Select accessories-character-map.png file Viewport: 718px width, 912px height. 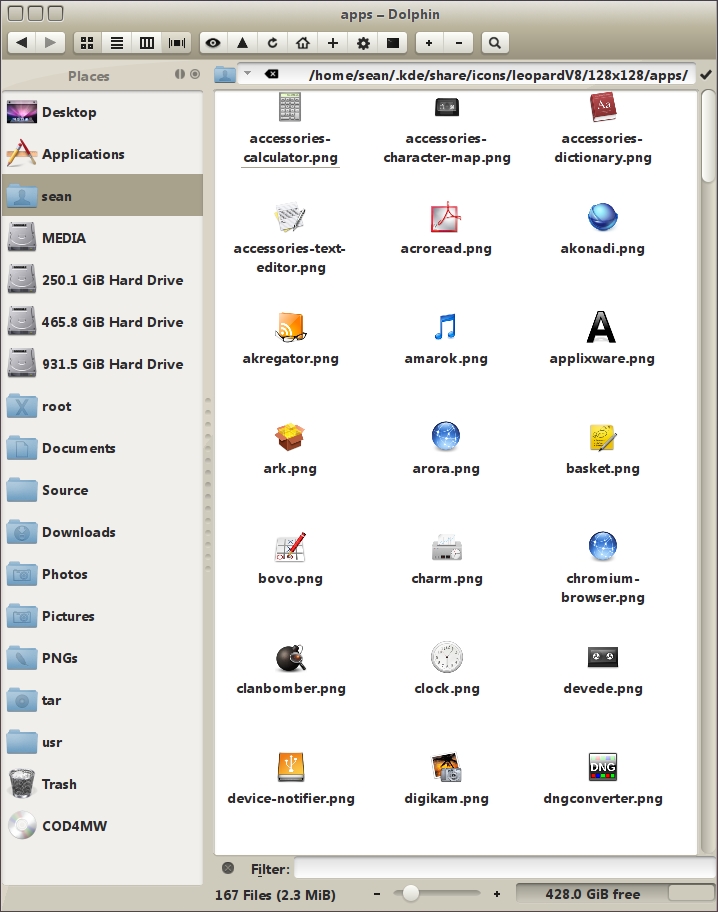(x=446, y=129)
